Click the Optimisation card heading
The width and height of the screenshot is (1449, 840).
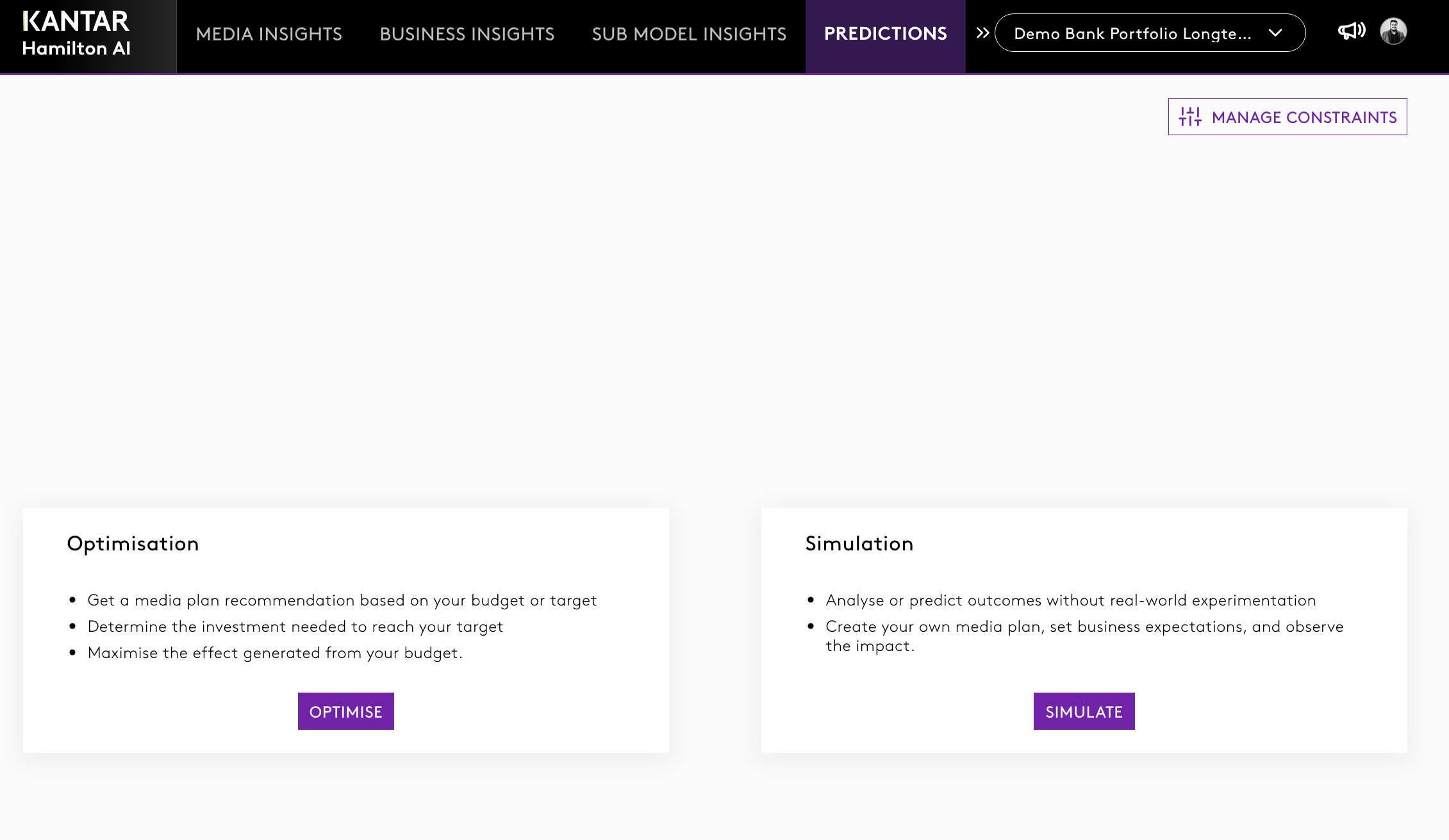pos(133,543)
